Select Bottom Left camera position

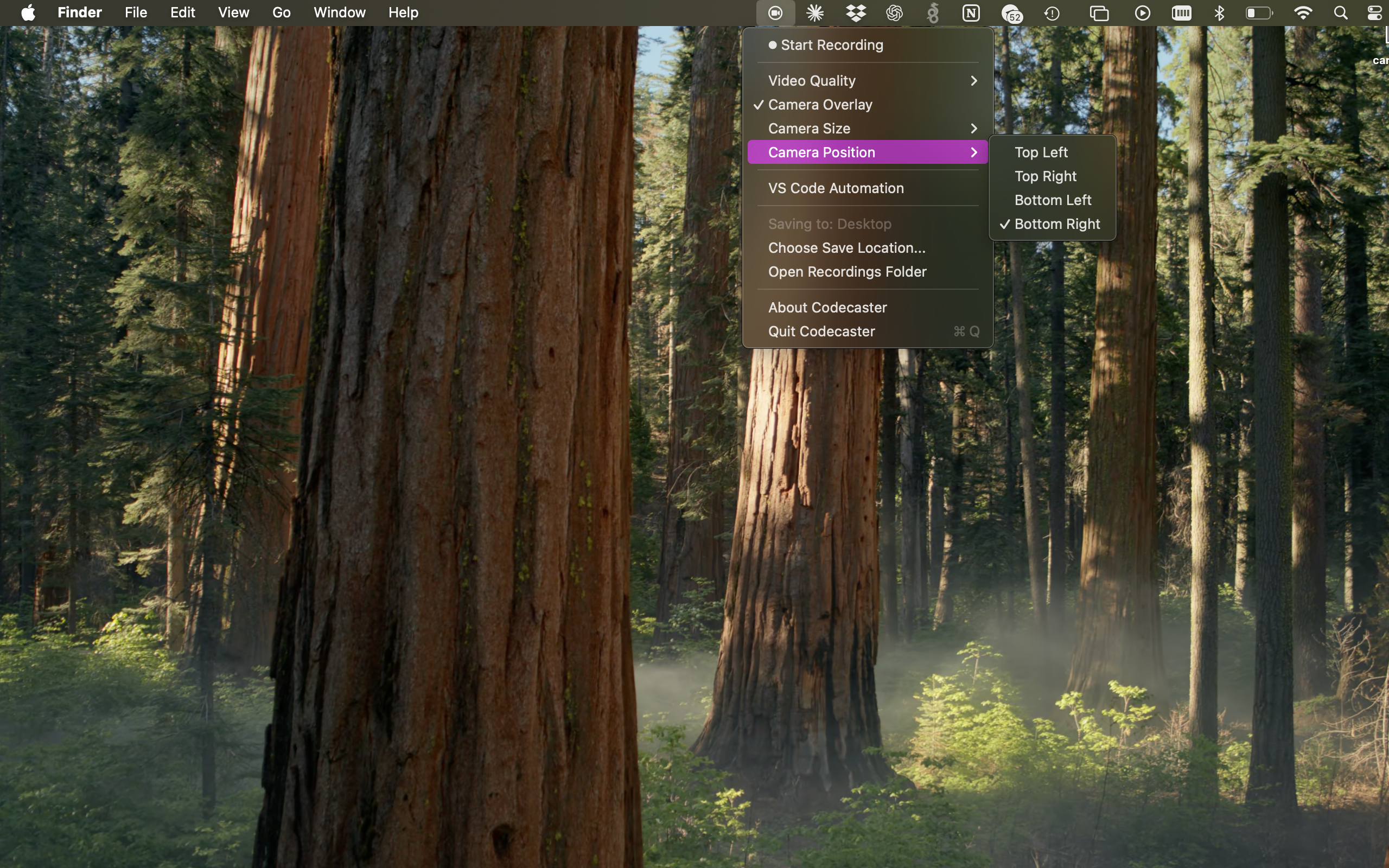(x=1052, y=200)
